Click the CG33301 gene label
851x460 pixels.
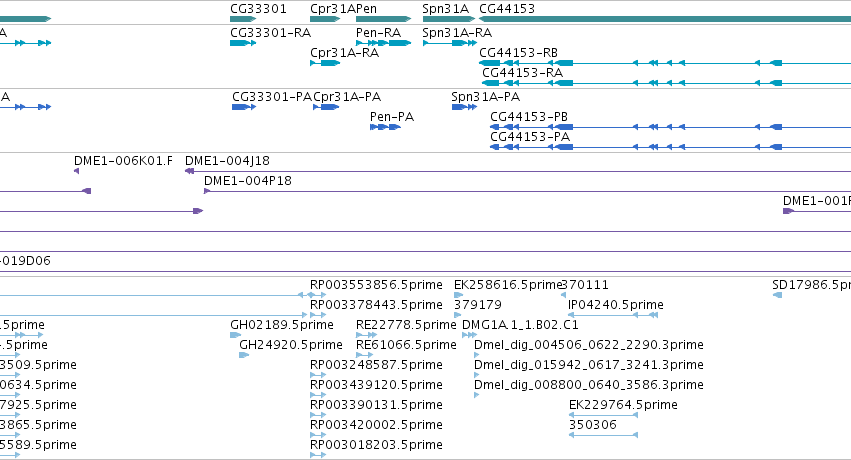pos(258,9)
